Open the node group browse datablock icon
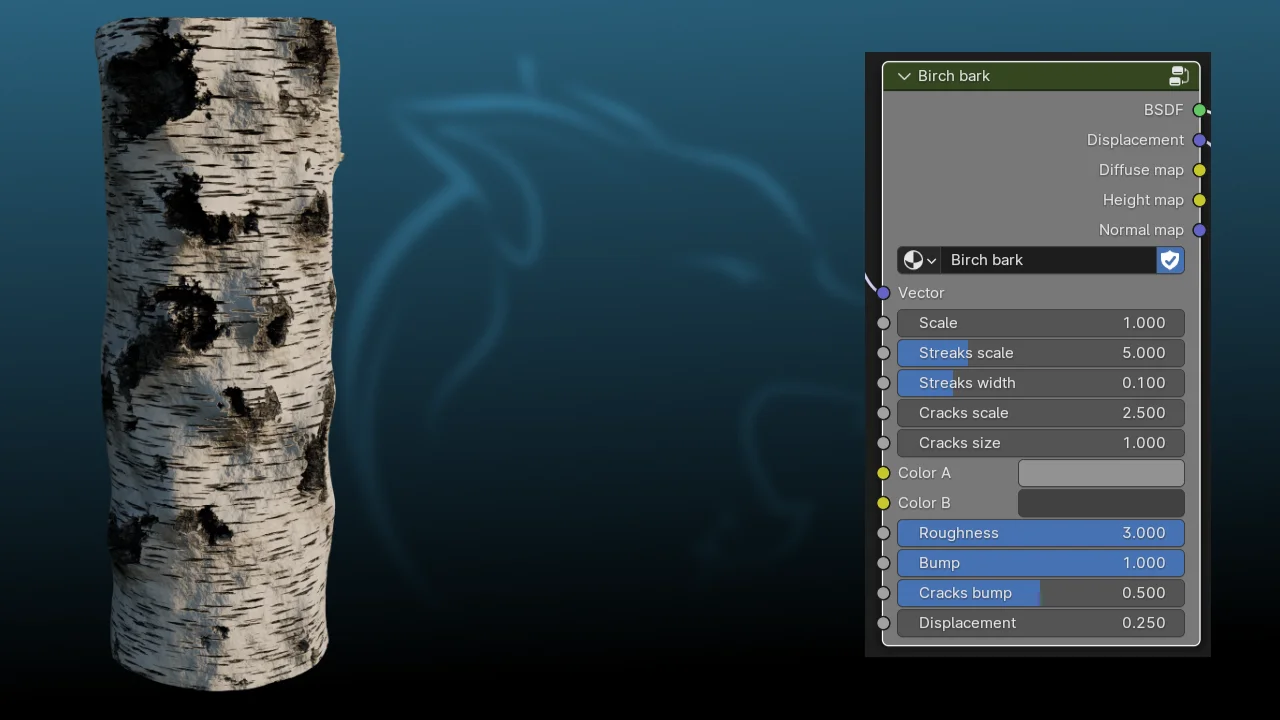 click(x=912, y=260)
